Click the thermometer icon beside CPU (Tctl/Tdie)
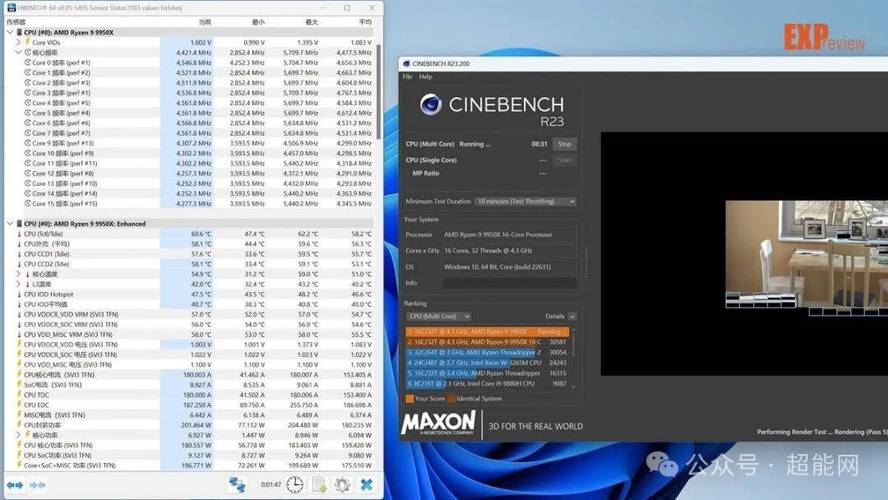 pyautogui.click(x=19, y=234)
